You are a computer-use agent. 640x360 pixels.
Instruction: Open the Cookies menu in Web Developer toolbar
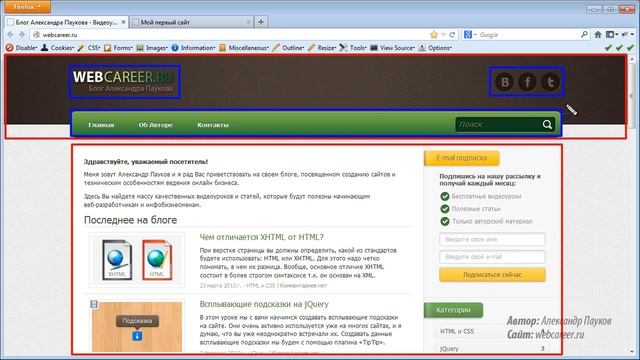(x=58, y=48)
